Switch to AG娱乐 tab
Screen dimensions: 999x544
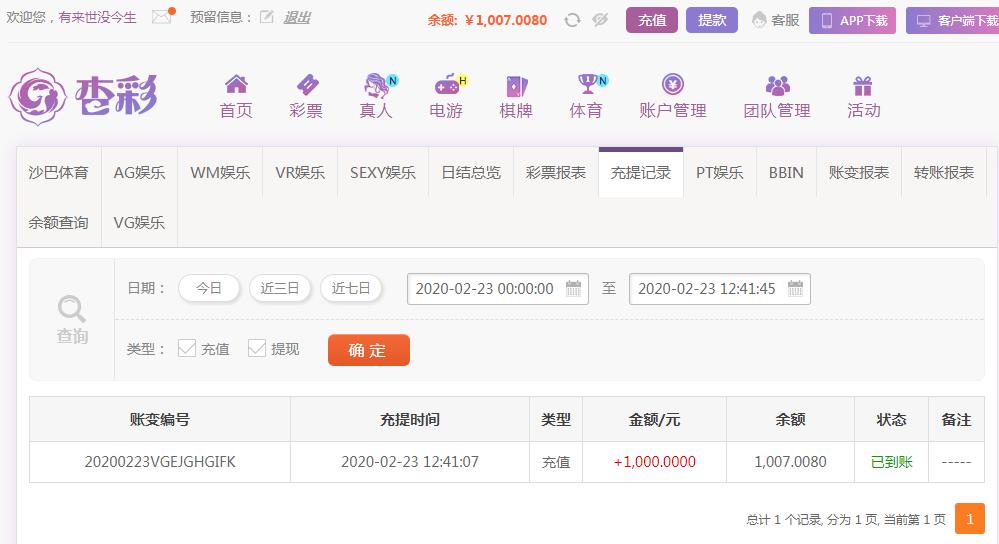tap(140, 173)
